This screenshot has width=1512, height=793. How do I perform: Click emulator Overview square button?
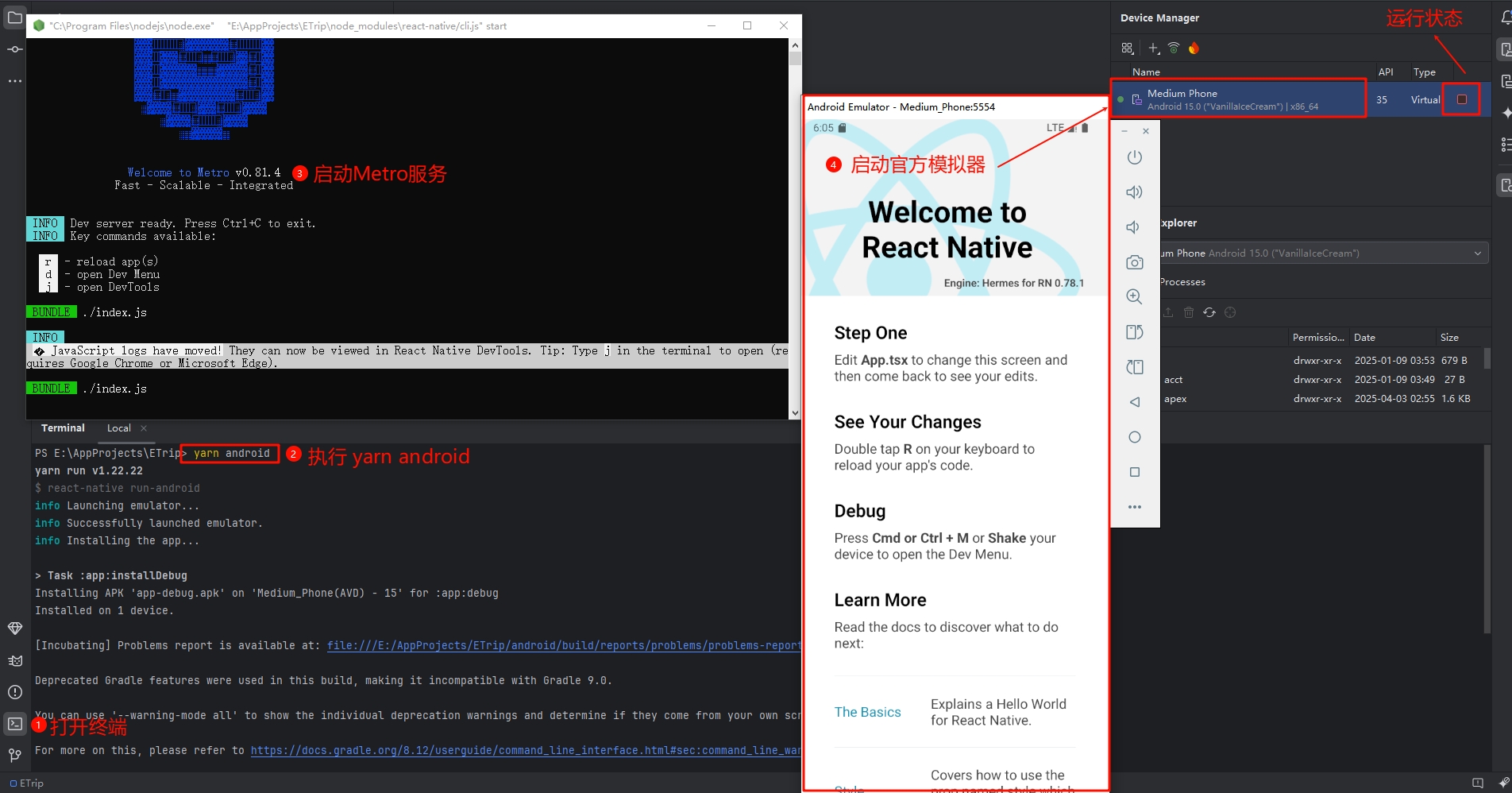1135,472
